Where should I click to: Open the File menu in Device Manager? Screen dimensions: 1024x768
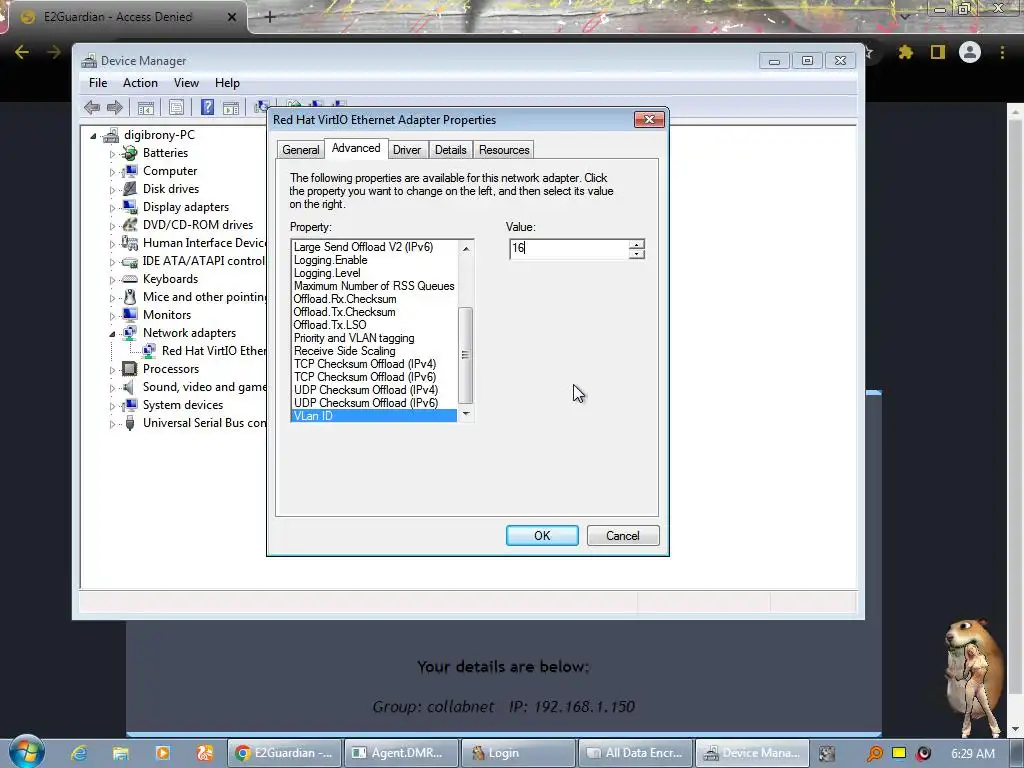click(98, 83)
